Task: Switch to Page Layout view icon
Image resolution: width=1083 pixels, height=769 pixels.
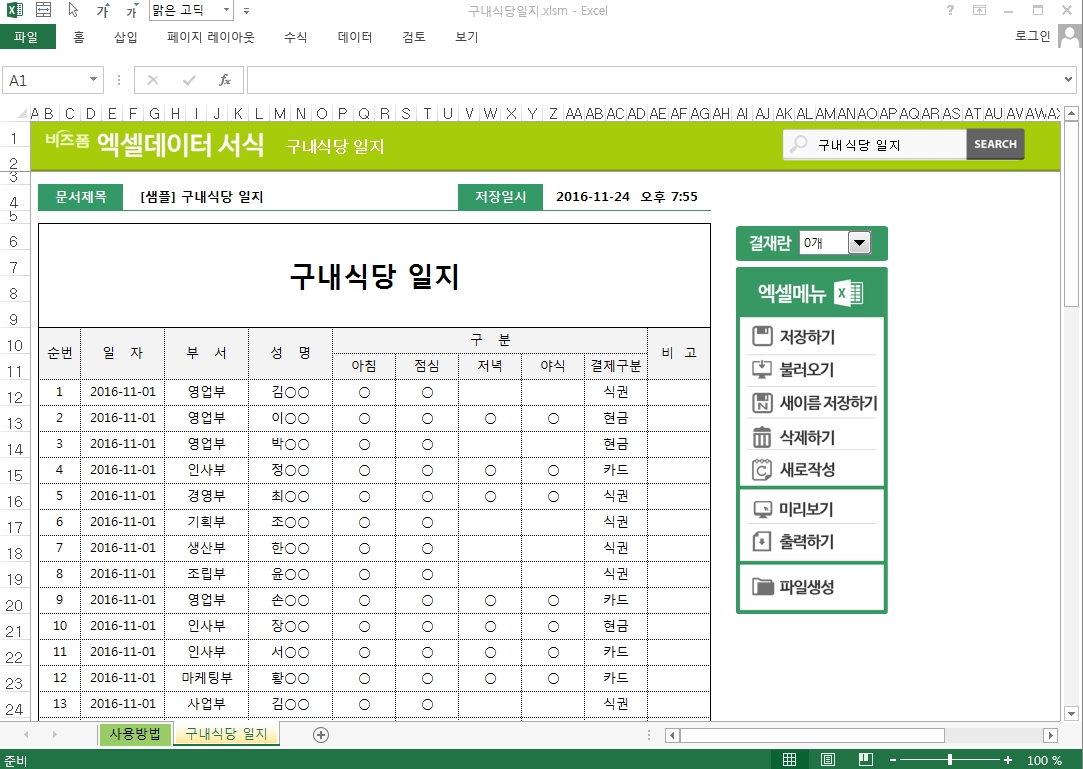Action: [827, 759]
